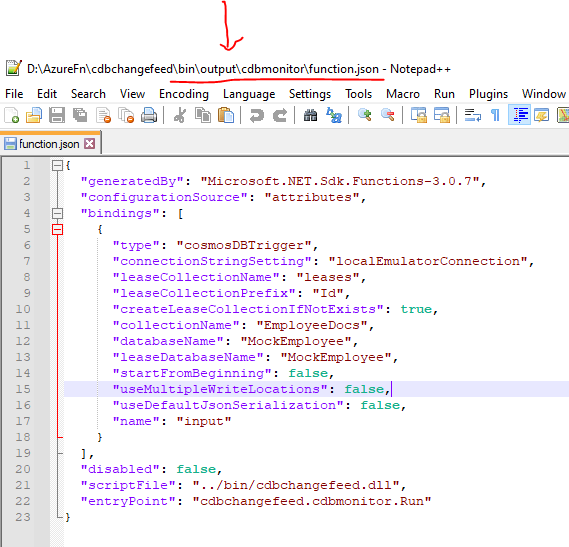
Task: Click the Save toolbar icon
Action: pos(57,115)
